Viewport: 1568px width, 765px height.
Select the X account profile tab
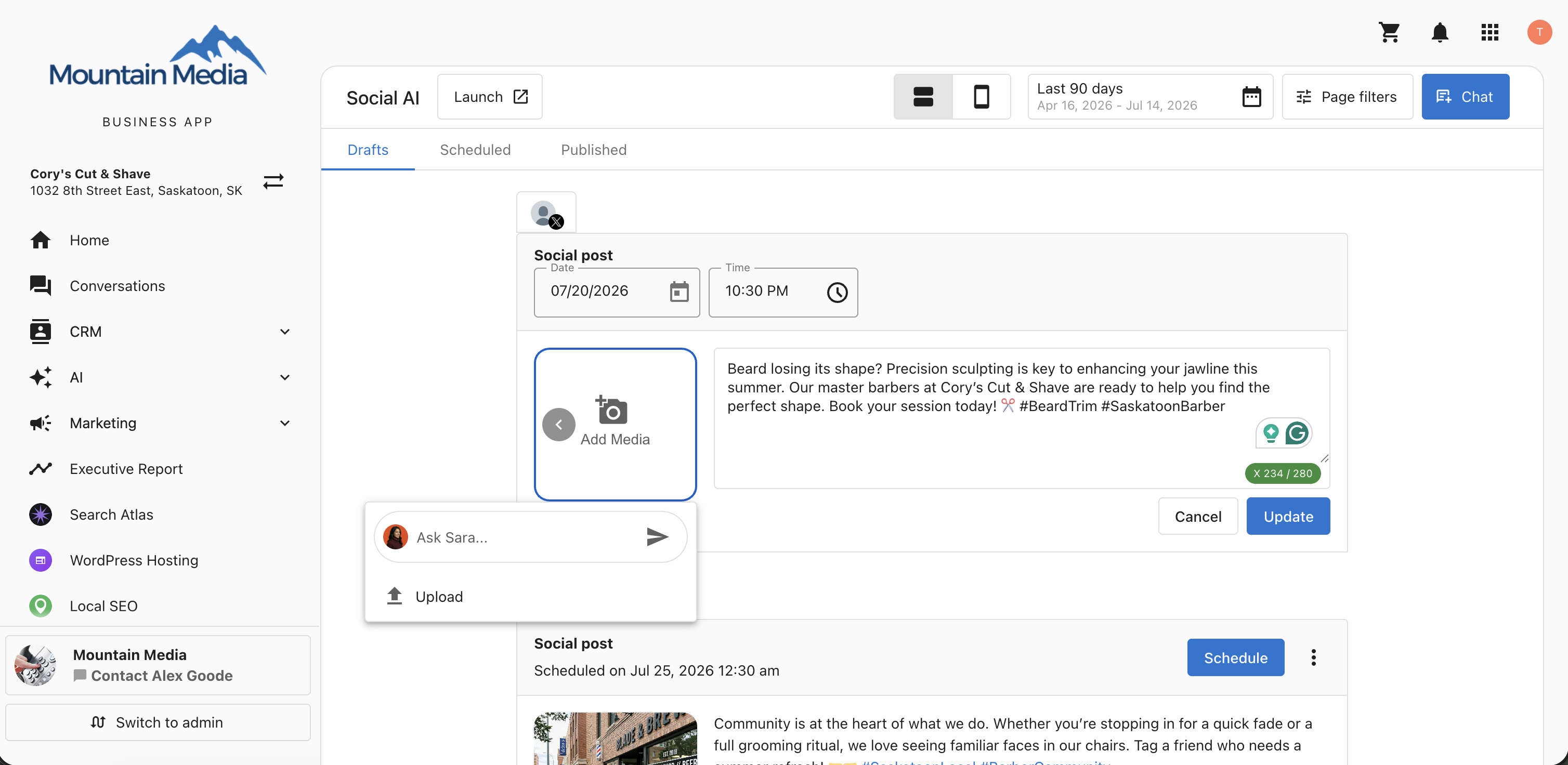click(546, 214)
